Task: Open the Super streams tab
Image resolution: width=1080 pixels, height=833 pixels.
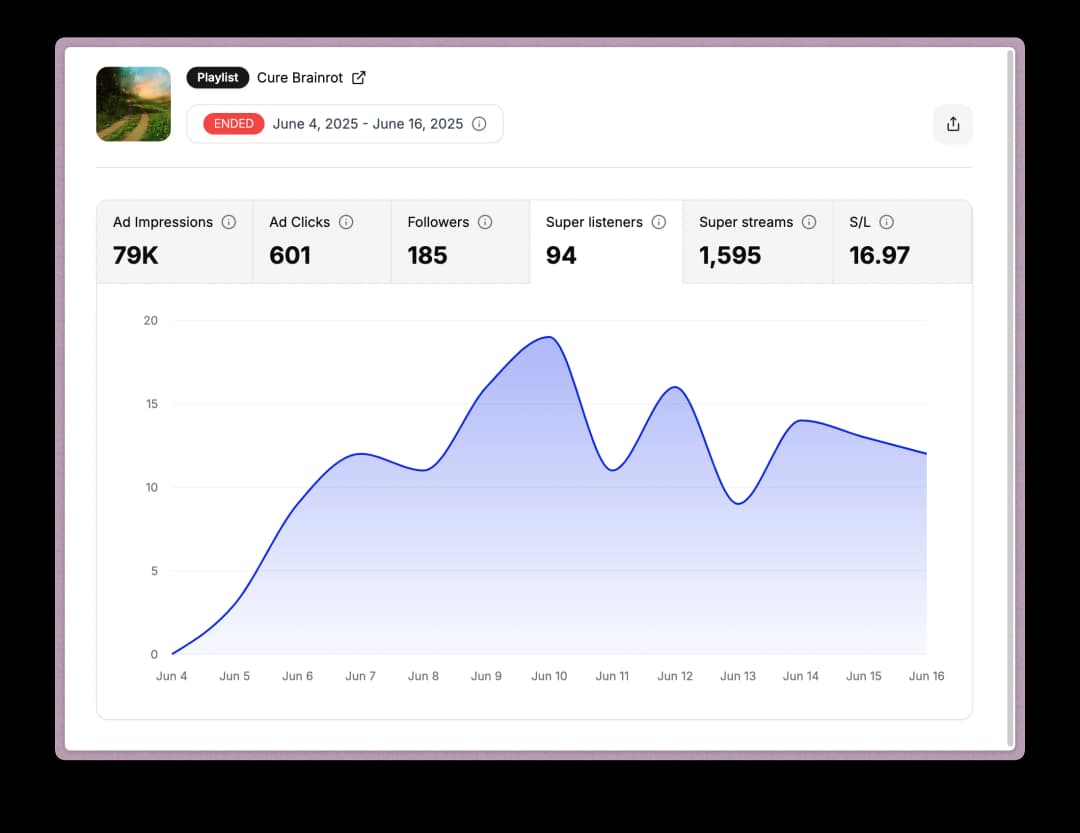Action: point(757,242)
